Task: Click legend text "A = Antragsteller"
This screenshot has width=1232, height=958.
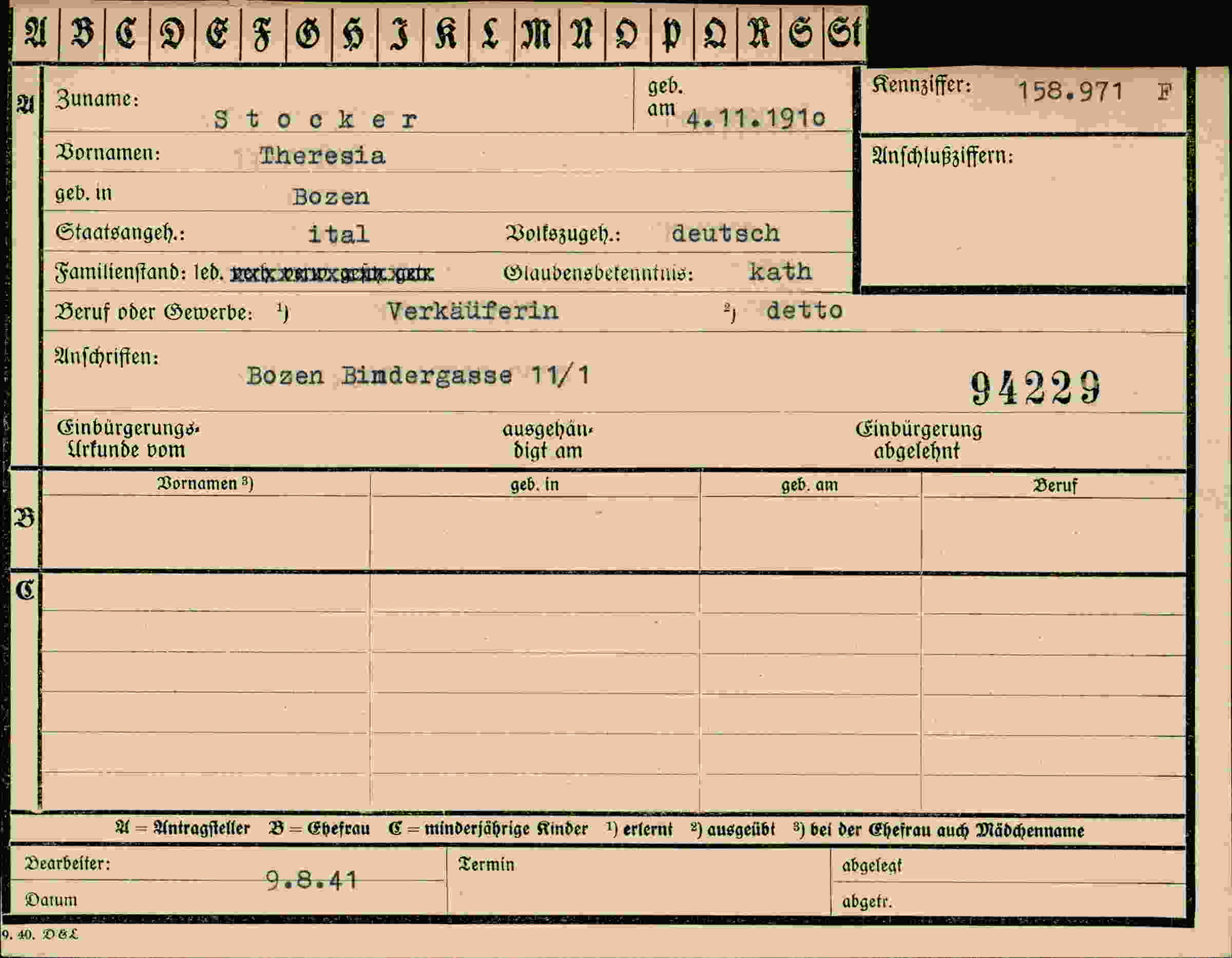Action: click(183, 828)
